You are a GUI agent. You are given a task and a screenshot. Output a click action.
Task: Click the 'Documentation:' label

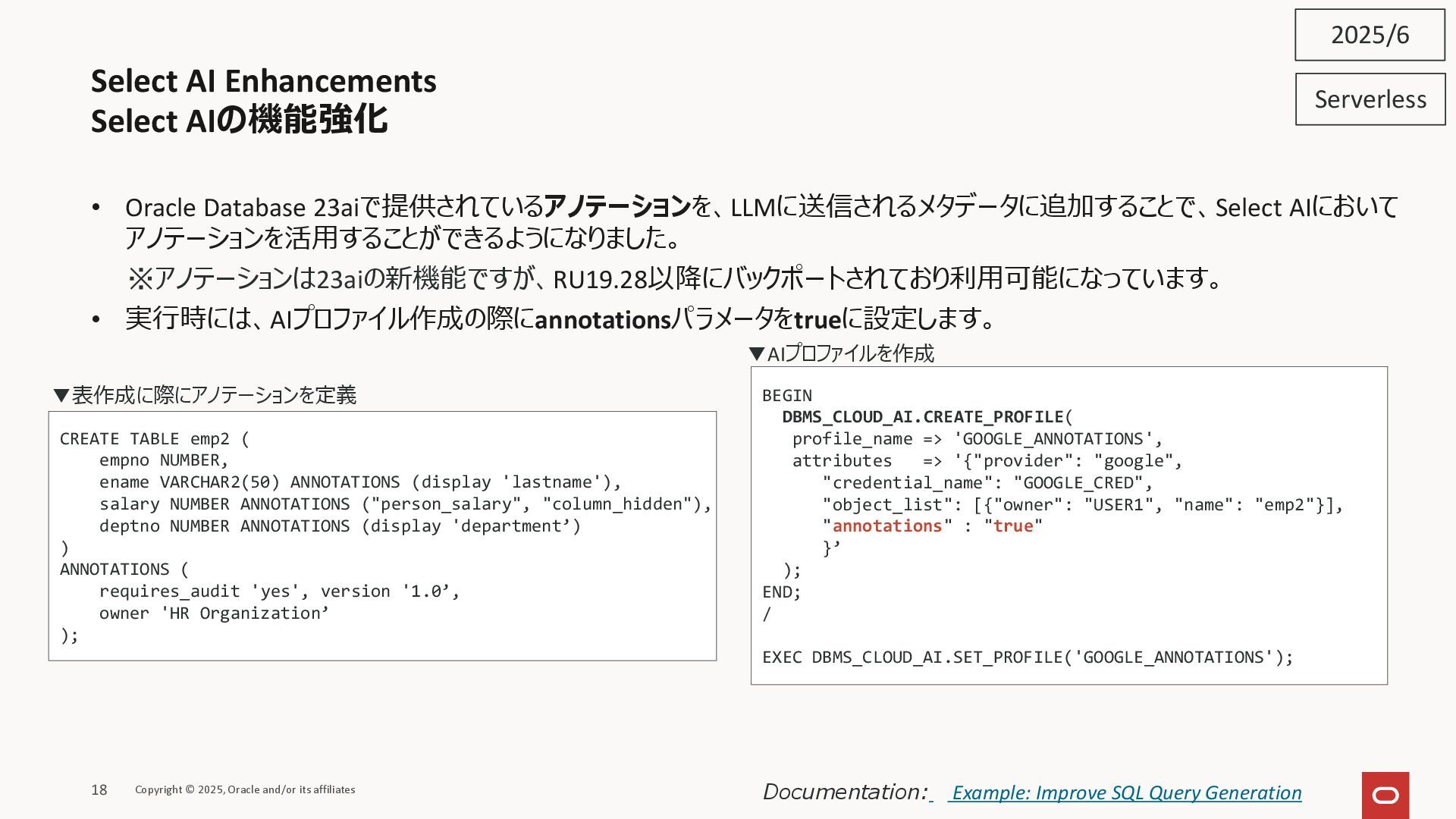tap(846, 792)
